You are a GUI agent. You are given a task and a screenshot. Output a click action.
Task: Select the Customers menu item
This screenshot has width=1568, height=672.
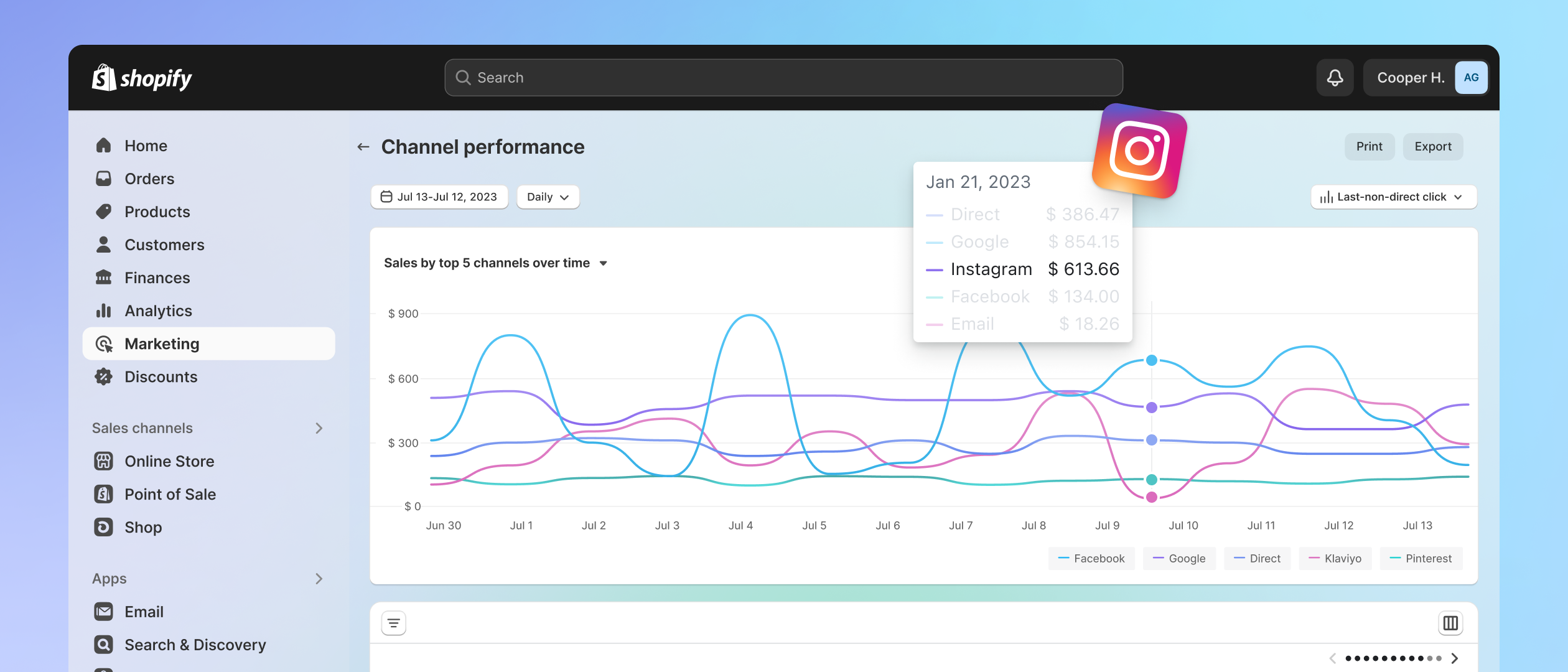point(164,244)
